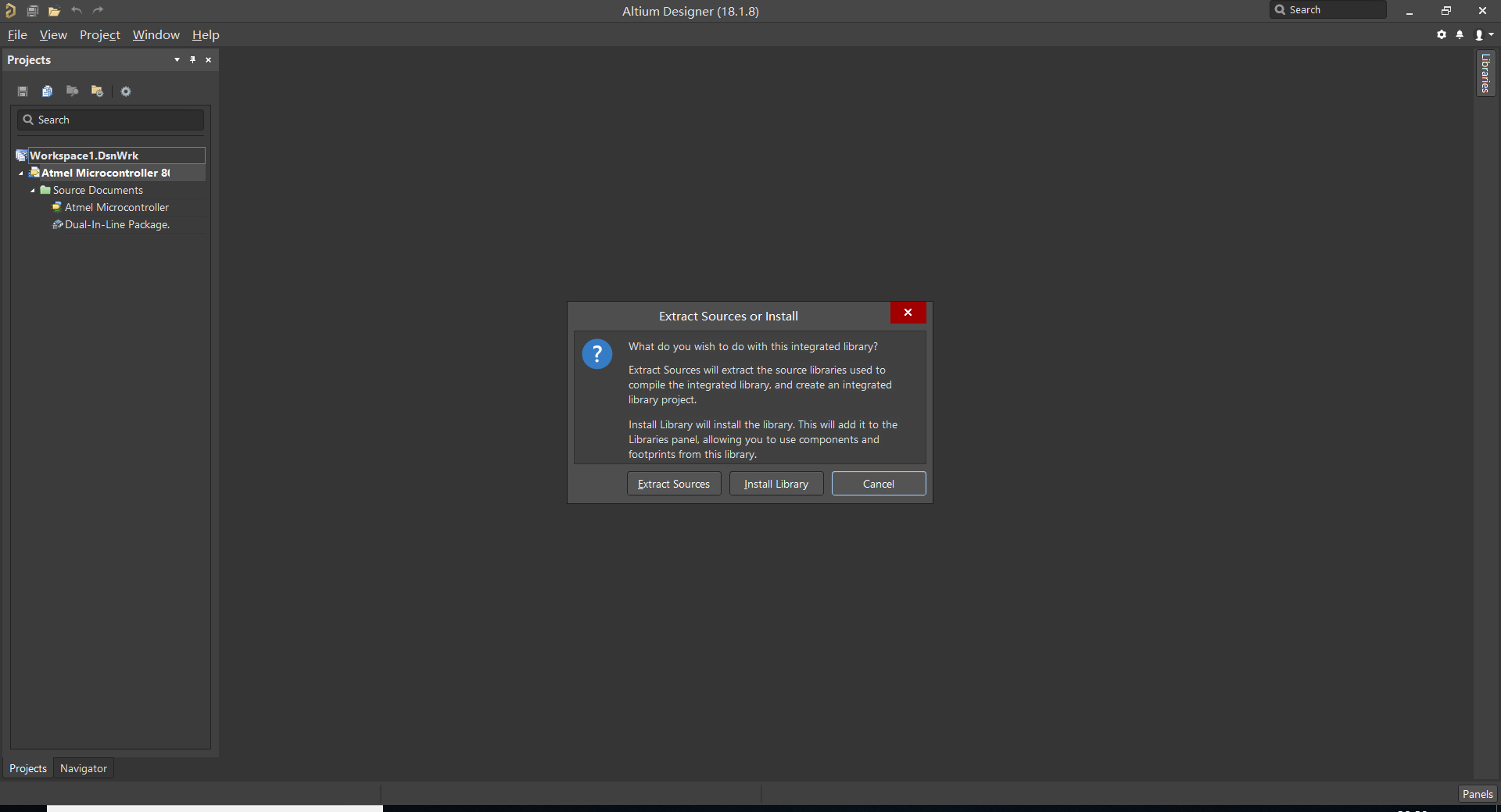Click the Projects panel pin icon

coord(192,60)
